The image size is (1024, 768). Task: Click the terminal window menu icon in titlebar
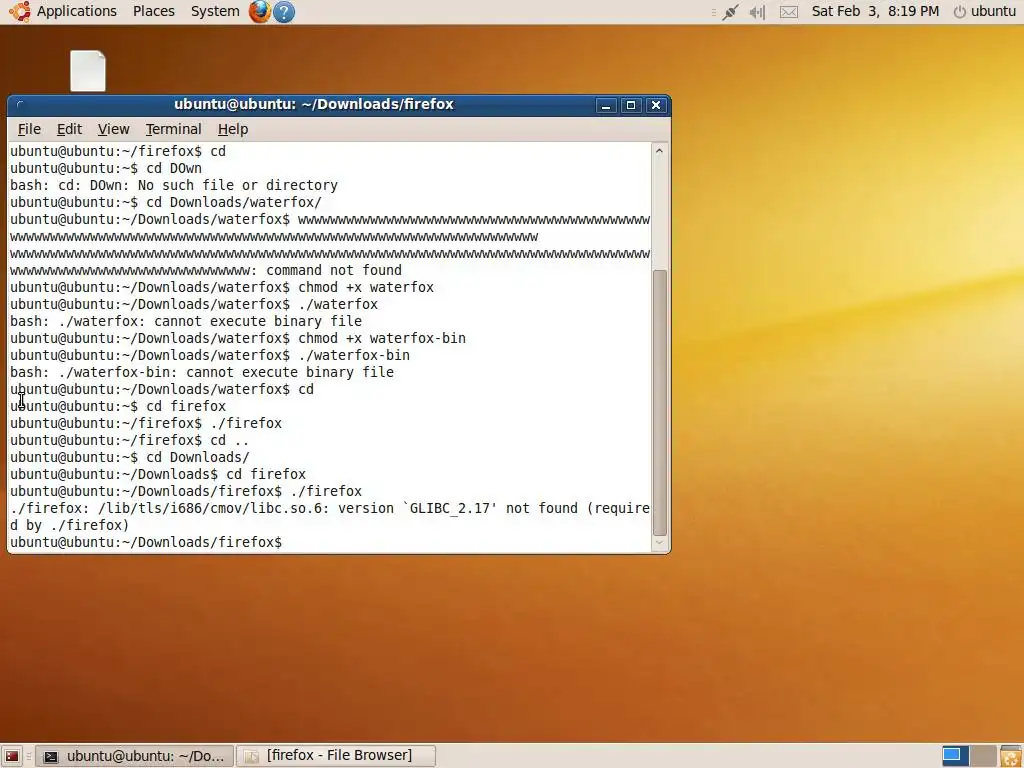click(x=20, y=104)
